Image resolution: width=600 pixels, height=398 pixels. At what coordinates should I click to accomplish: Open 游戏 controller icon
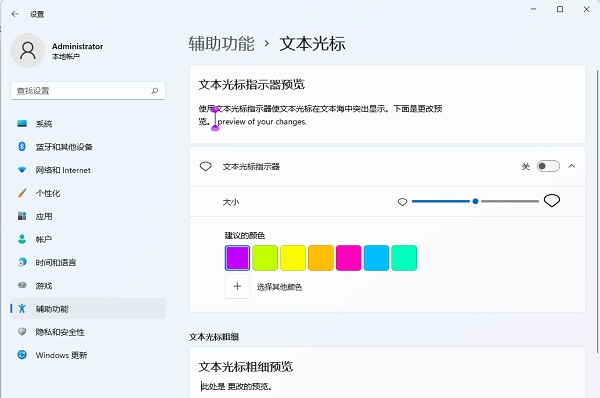pyautogui.click(x=22, y=285)
